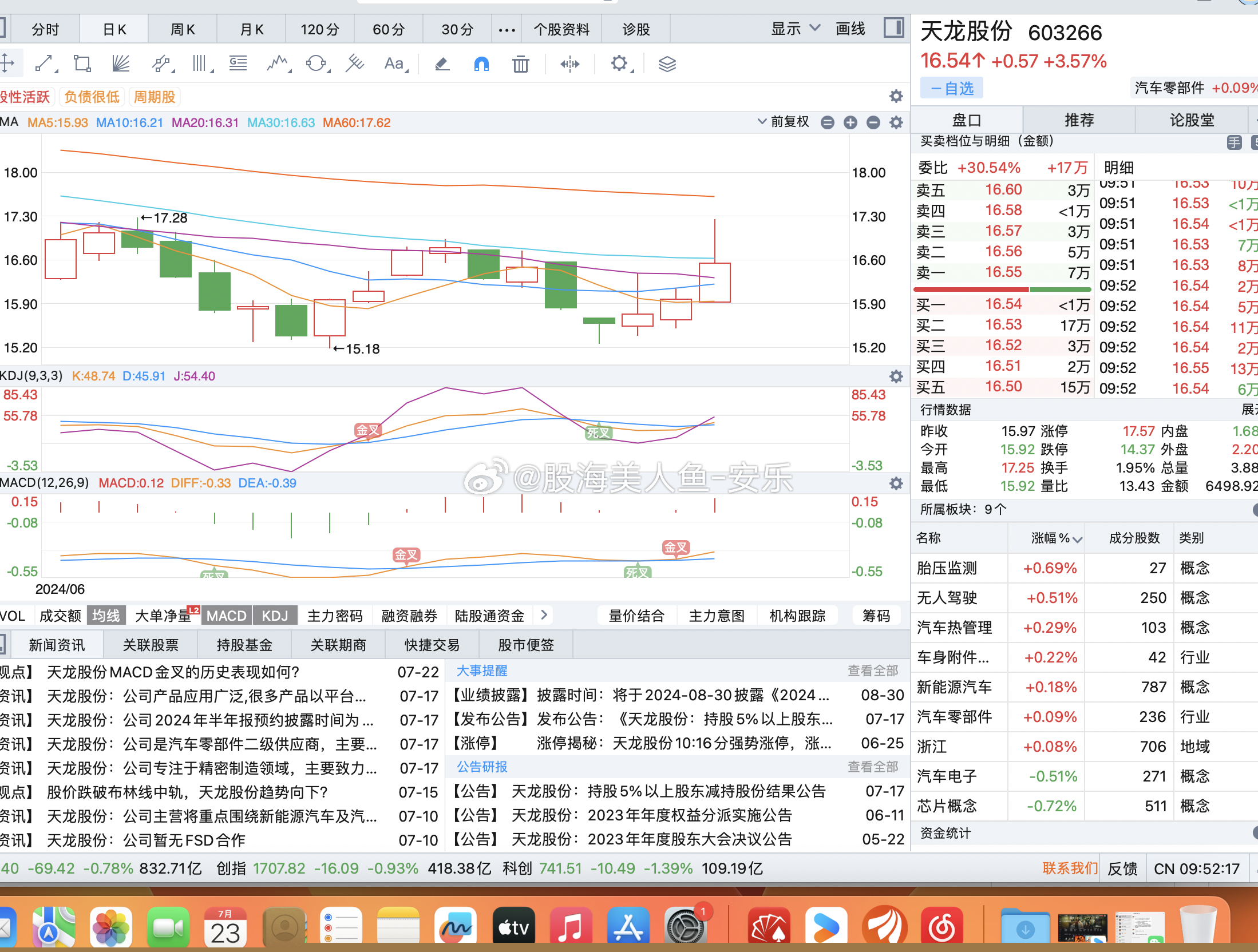Click the 量价结合 button

click(x=636, y=616)
